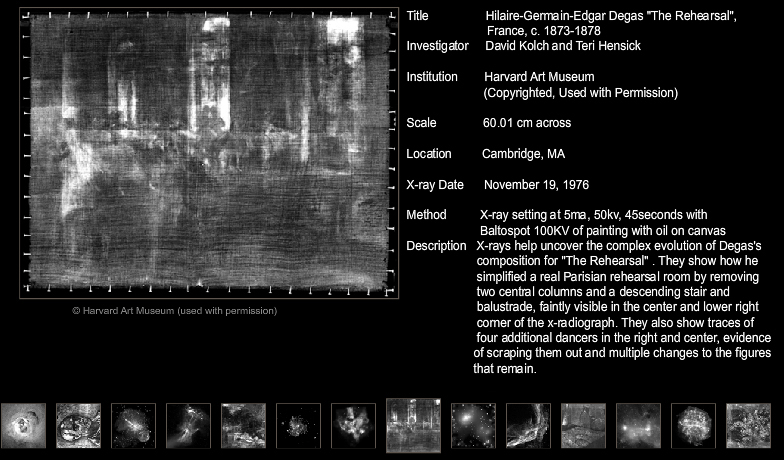Click the final description line "that remain."
Viewport: 784px width, 460px height.
point(505,369)
